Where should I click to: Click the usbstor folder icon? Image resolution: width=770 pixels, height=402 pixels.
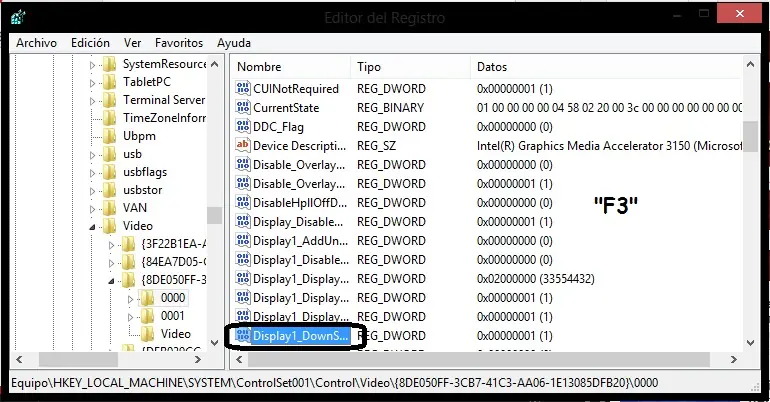110,190
